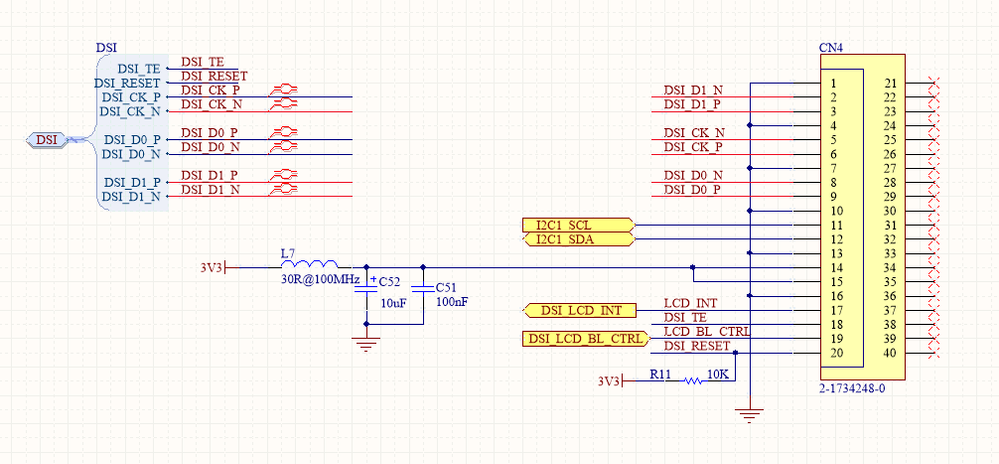Select the C51 designator text
Viewport: 999px width, 464px height.
point(447,287)
